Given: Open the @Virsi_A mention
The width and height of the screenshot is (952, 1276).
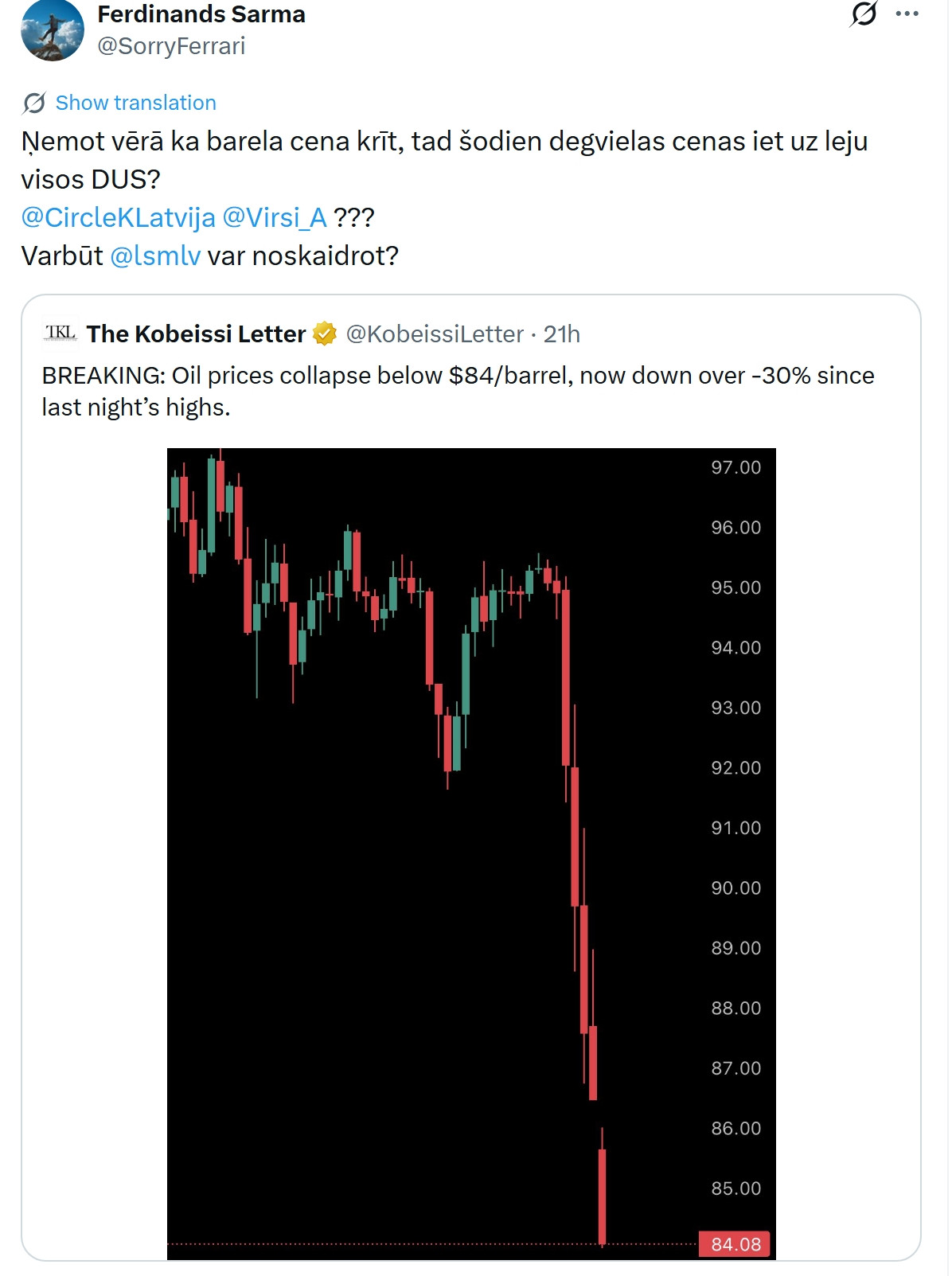Looking at the screenshot, I should coord(275,217).
